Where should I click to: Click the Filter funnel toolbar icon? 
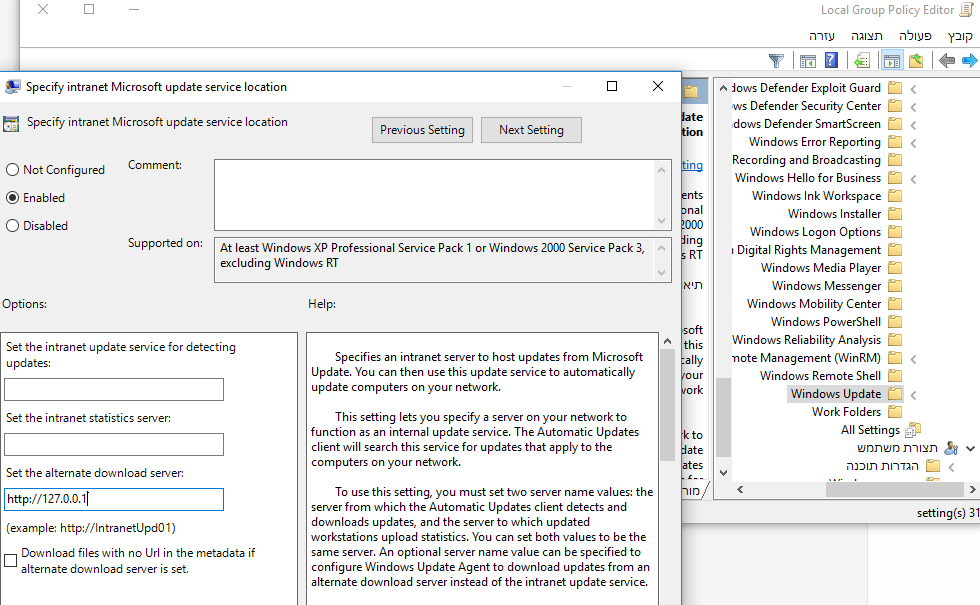pyautogui.click(x=776, y=61)
